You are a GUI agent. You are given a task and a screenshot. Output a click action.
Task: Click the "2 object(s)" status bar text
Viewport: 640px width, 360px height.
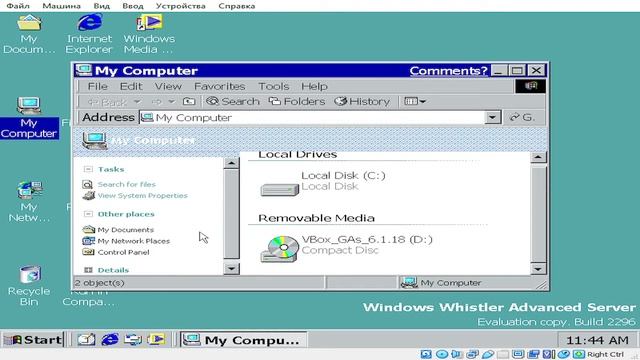coord(99,282)
